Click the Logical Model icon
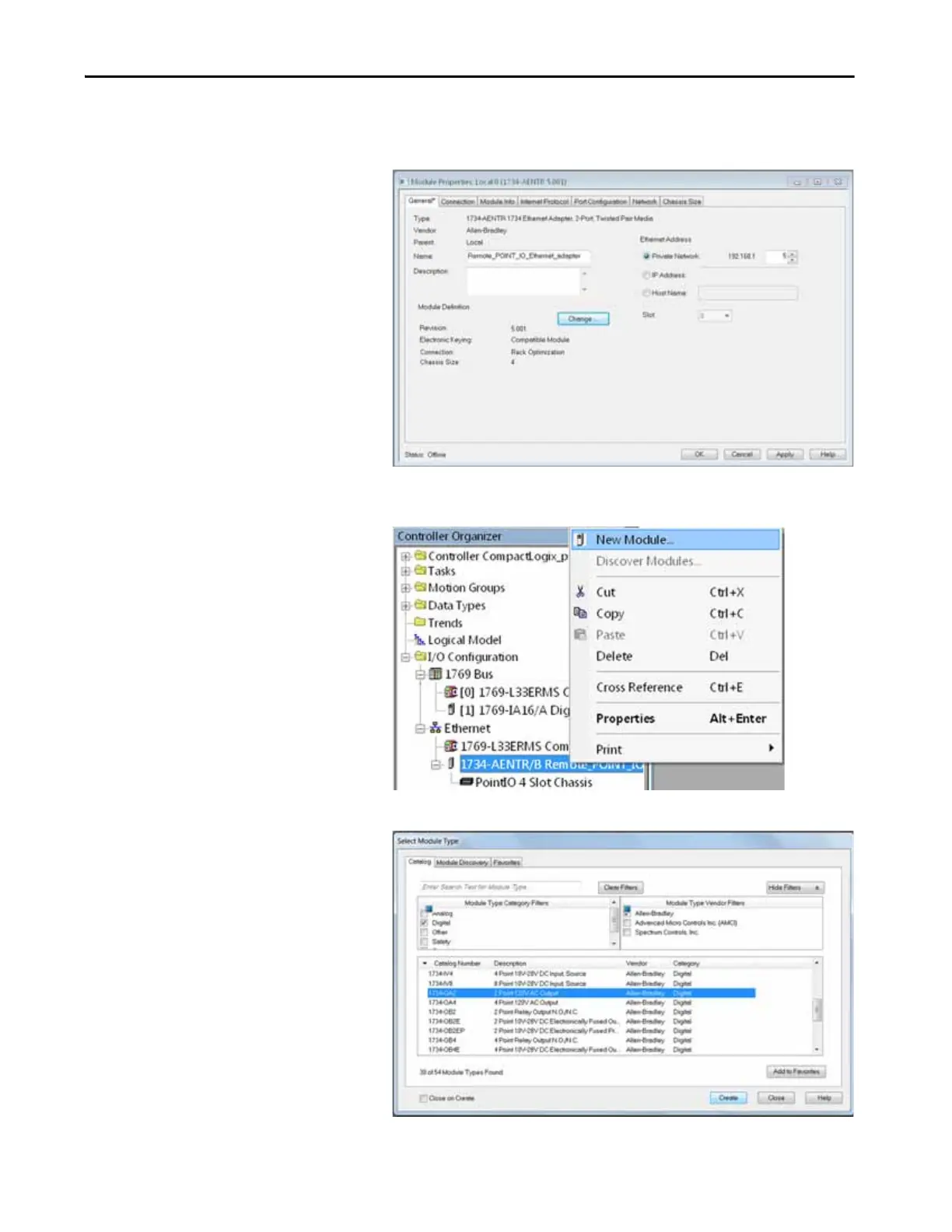The height and width of the screenshot is (1232, 952). pyautogui.click(x=420, y=639)
